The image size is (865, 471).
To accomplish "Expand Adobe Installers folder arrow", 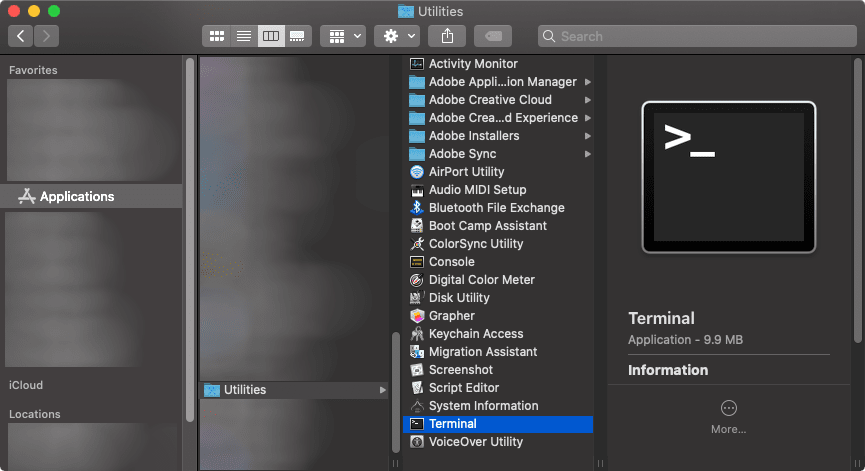I will coord(588,136).
